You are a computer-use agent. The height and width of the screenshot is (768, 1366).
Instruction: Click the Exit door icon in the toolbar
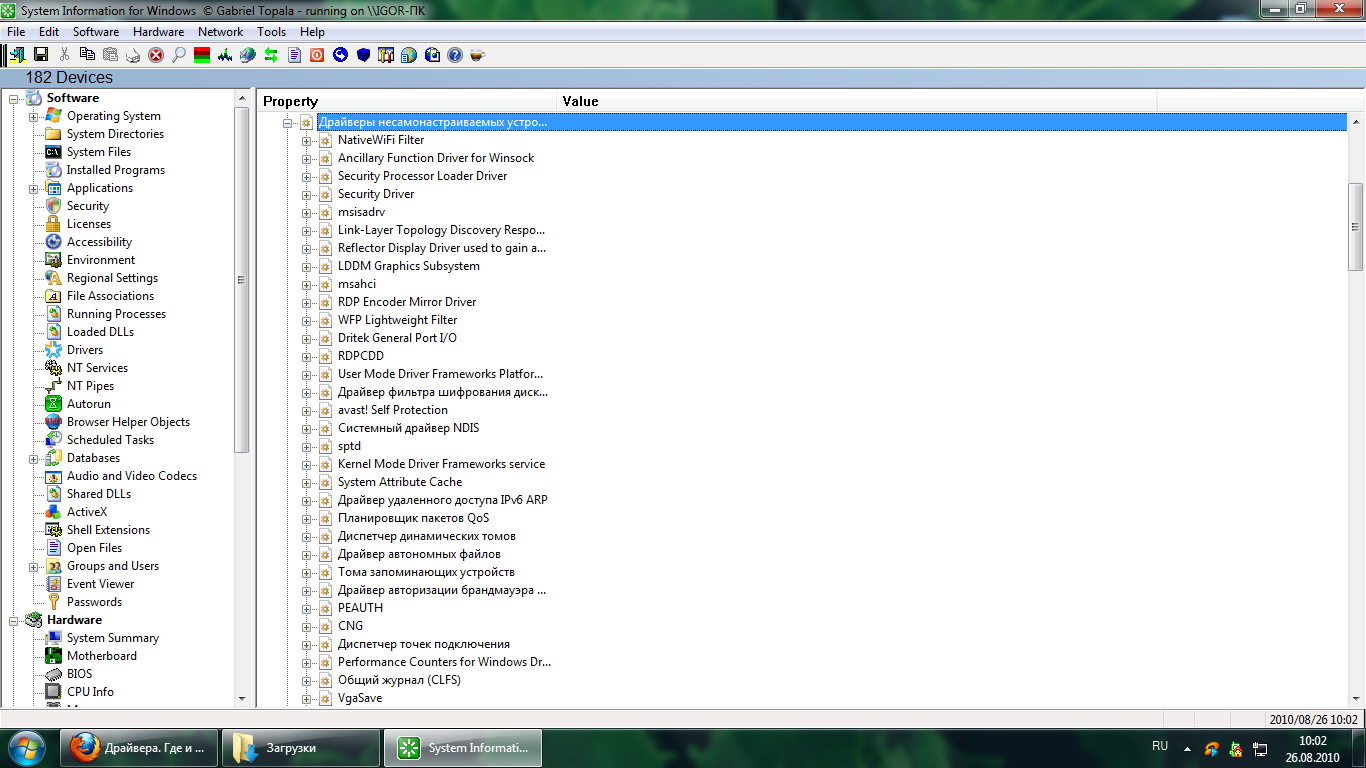pyautogui.click(x=18, y=55)
